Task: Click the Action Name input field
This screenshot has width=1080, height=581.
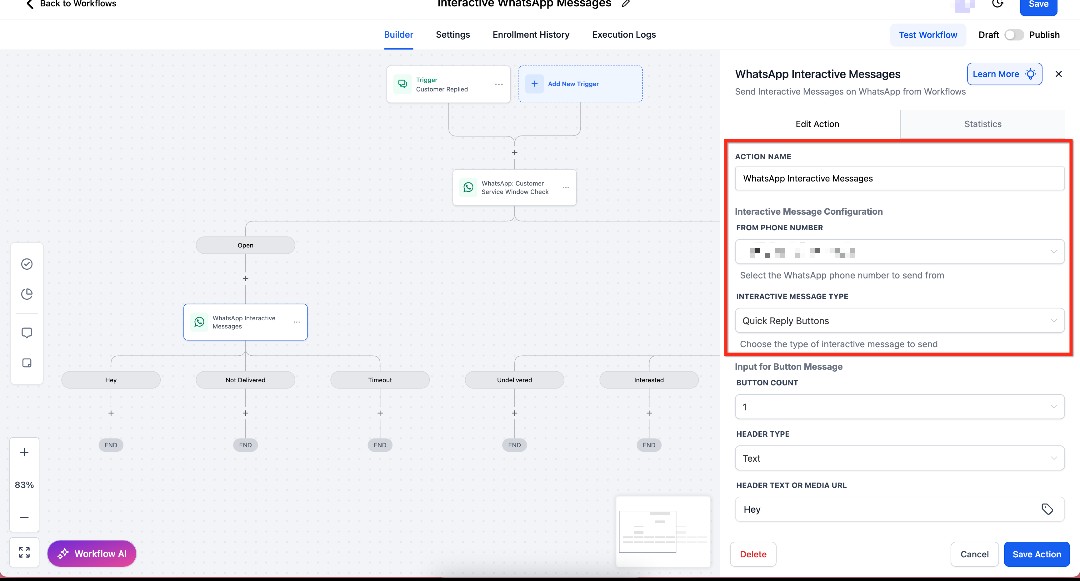Action: click(x=900, y=178)
